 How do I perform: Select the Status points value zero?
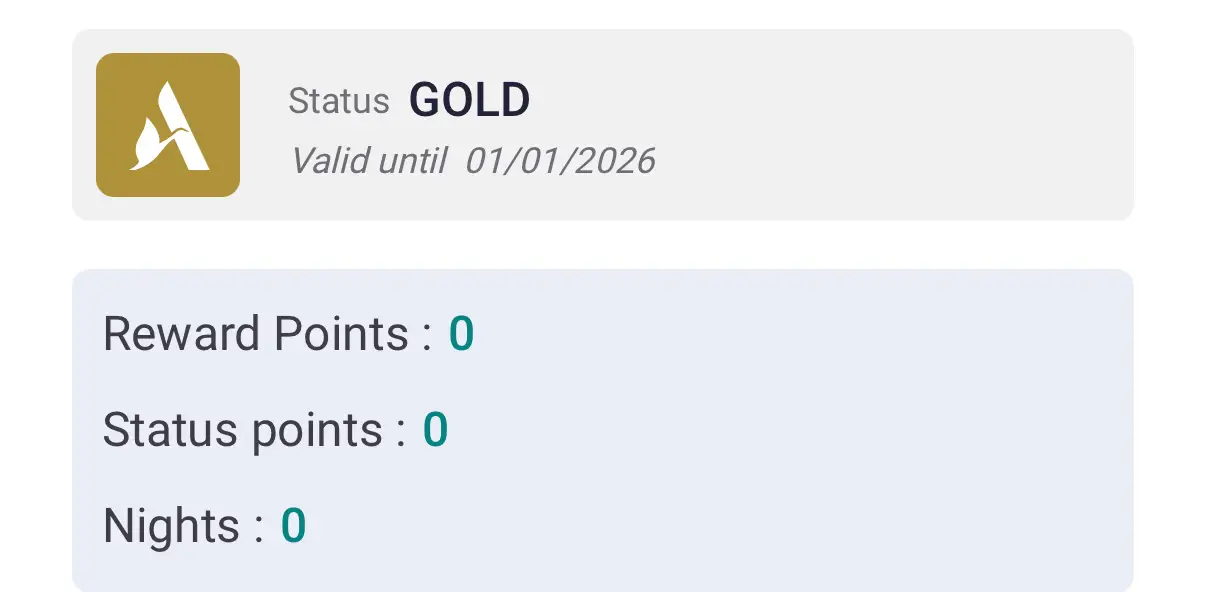(435, 430)
